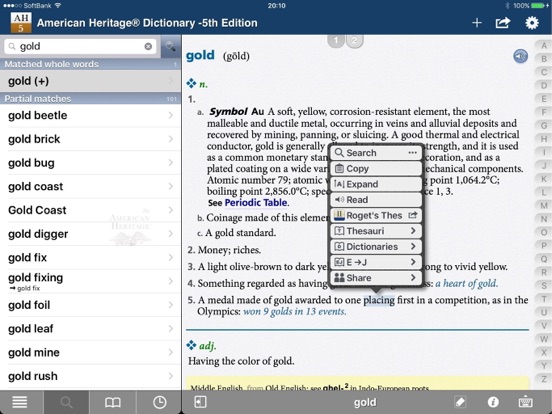This screenshot has height=414, width=552.
Task: Tap the keyboard icon in bottom bar
Action: (525, 402)
